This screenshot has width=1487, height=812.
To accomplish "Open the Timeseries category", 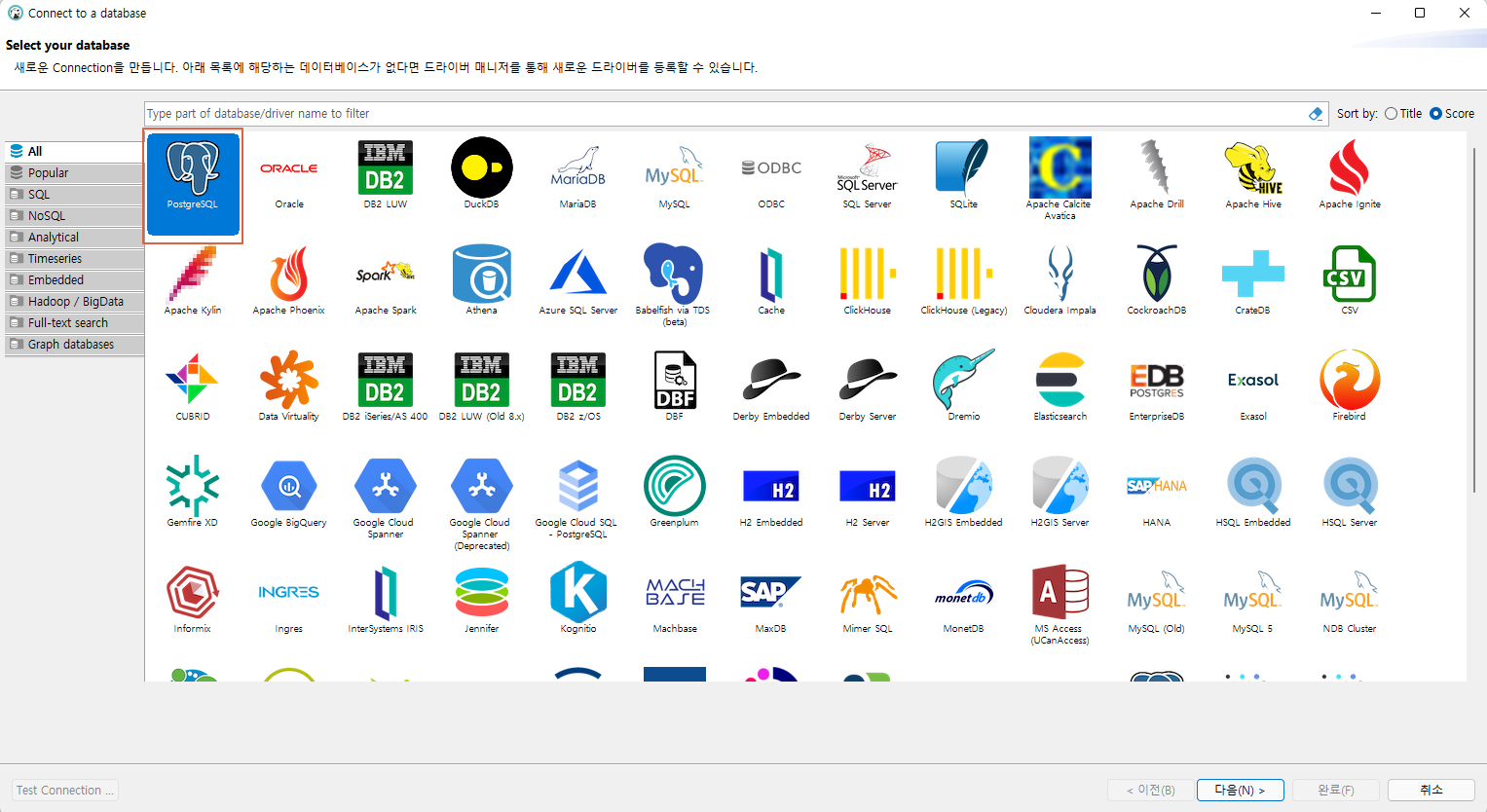I will point(75,259).
